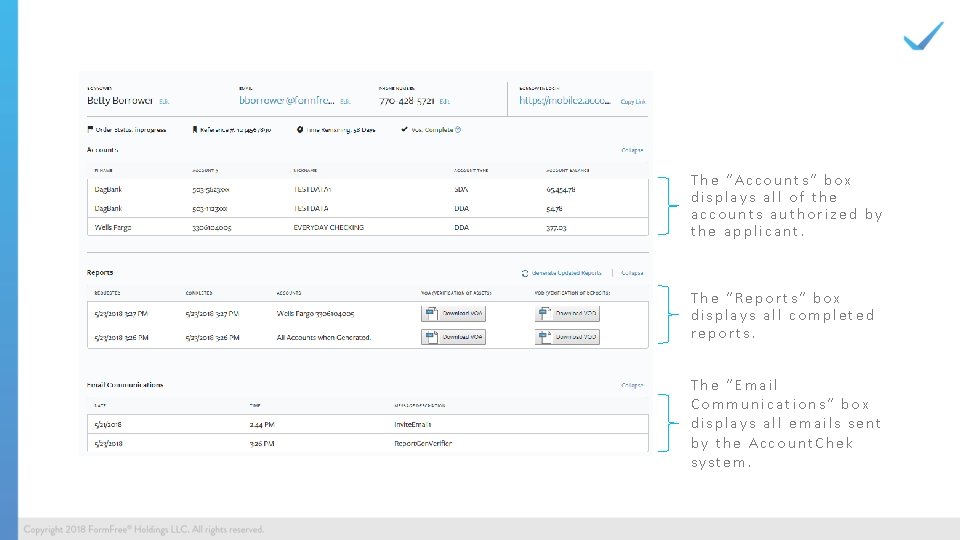Download VOA for Wells Fargo report

[453, 313]
